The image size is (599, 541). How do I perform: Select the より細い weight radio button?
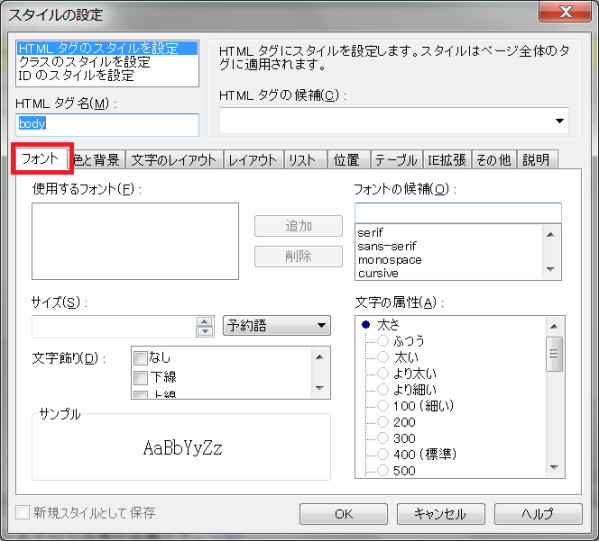(383, 389)
